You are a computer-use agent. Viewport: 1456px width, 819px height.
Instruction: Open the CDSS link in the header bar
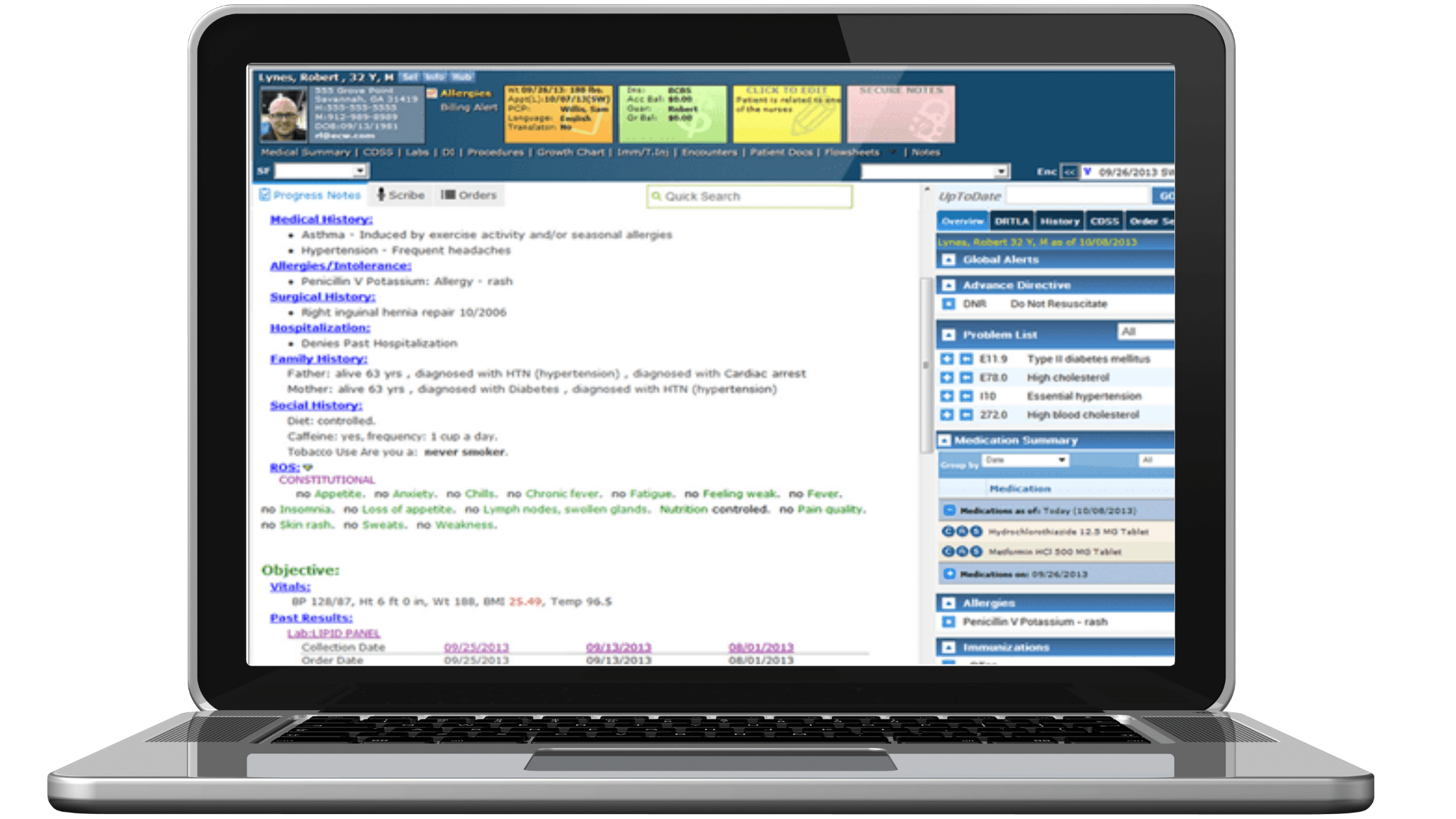point(378,152)
